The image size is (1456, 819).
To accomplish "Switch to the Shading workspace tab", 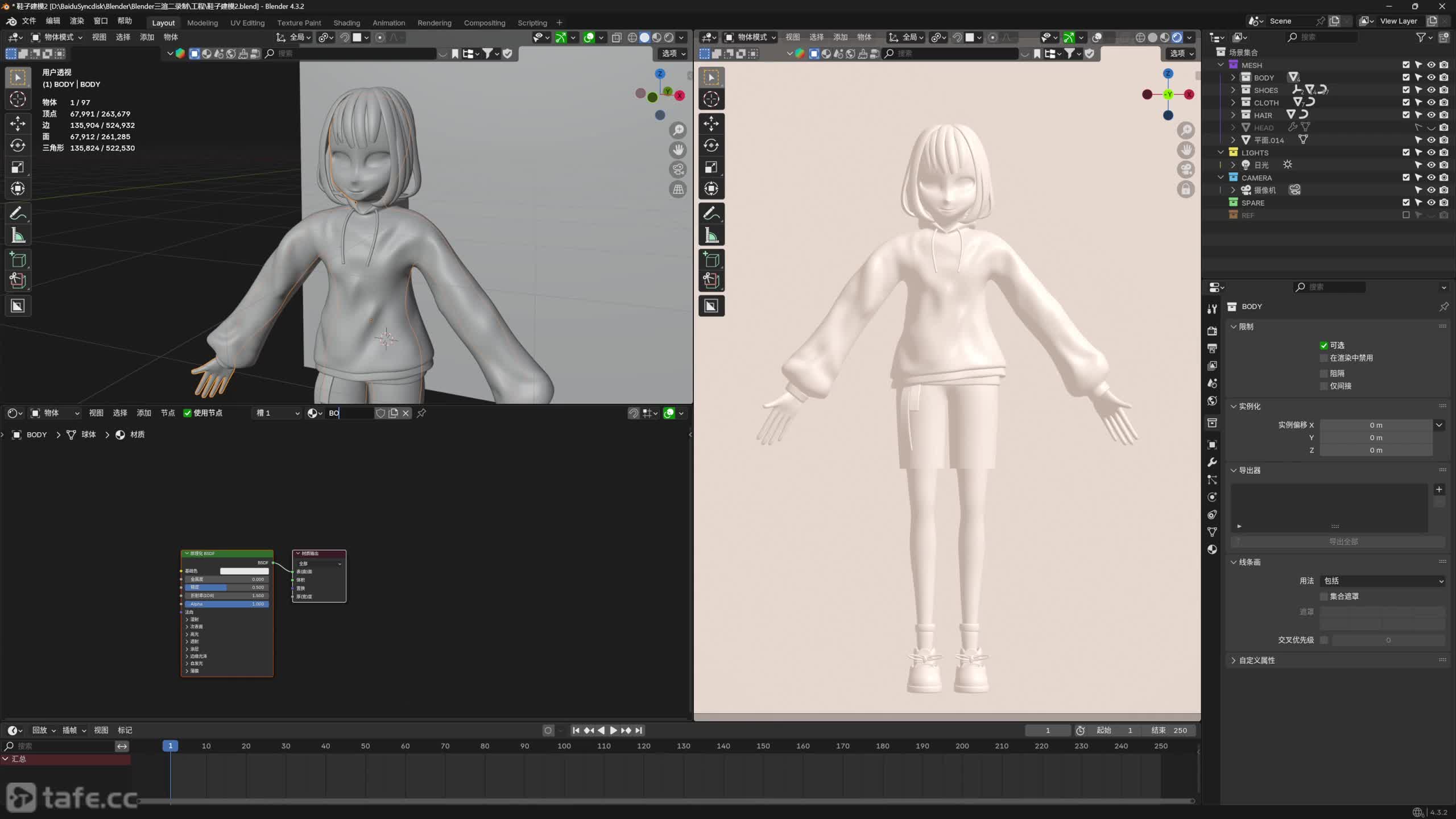I will click(346, 23).
